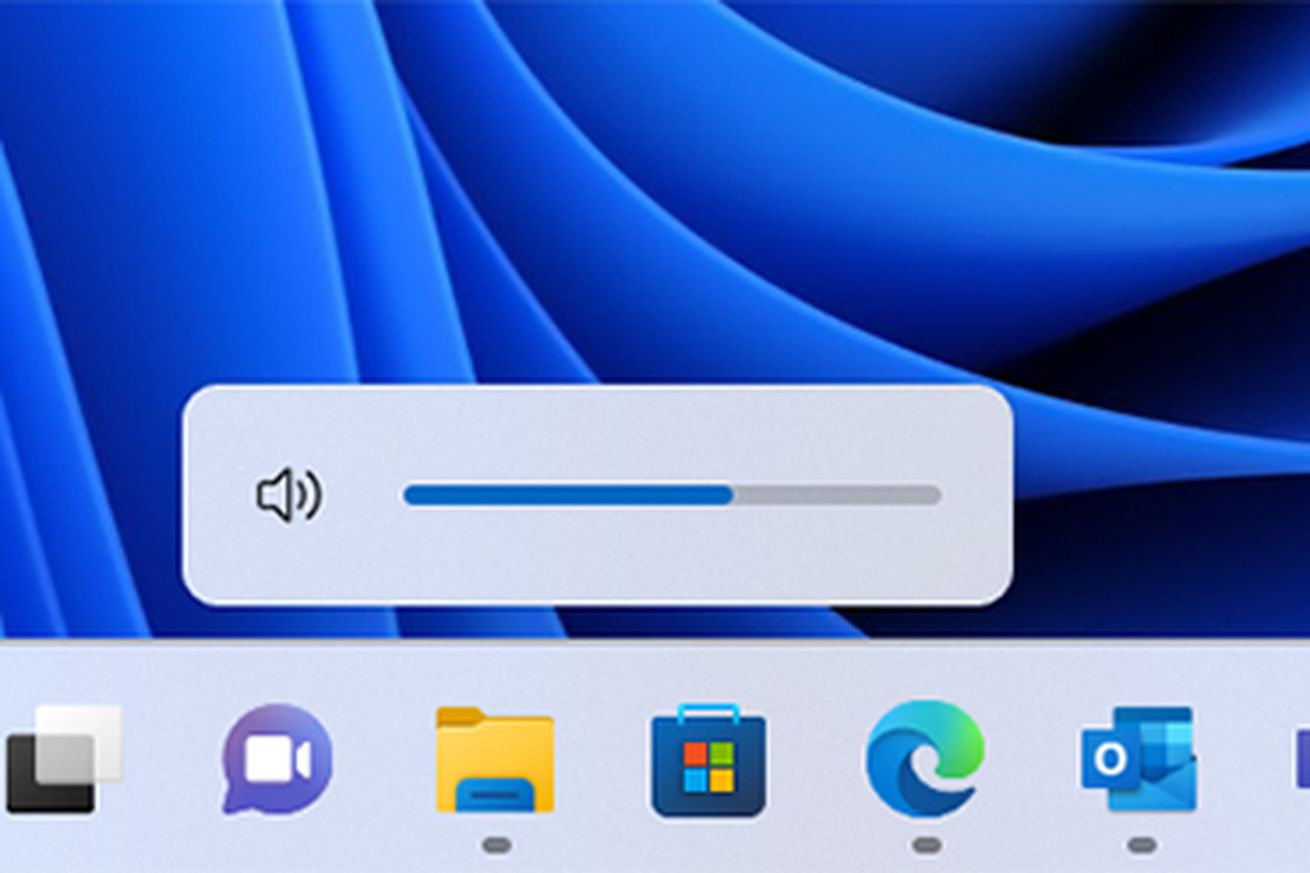Click the far right end of the volume bar
1310x873 pixels.
934,495
